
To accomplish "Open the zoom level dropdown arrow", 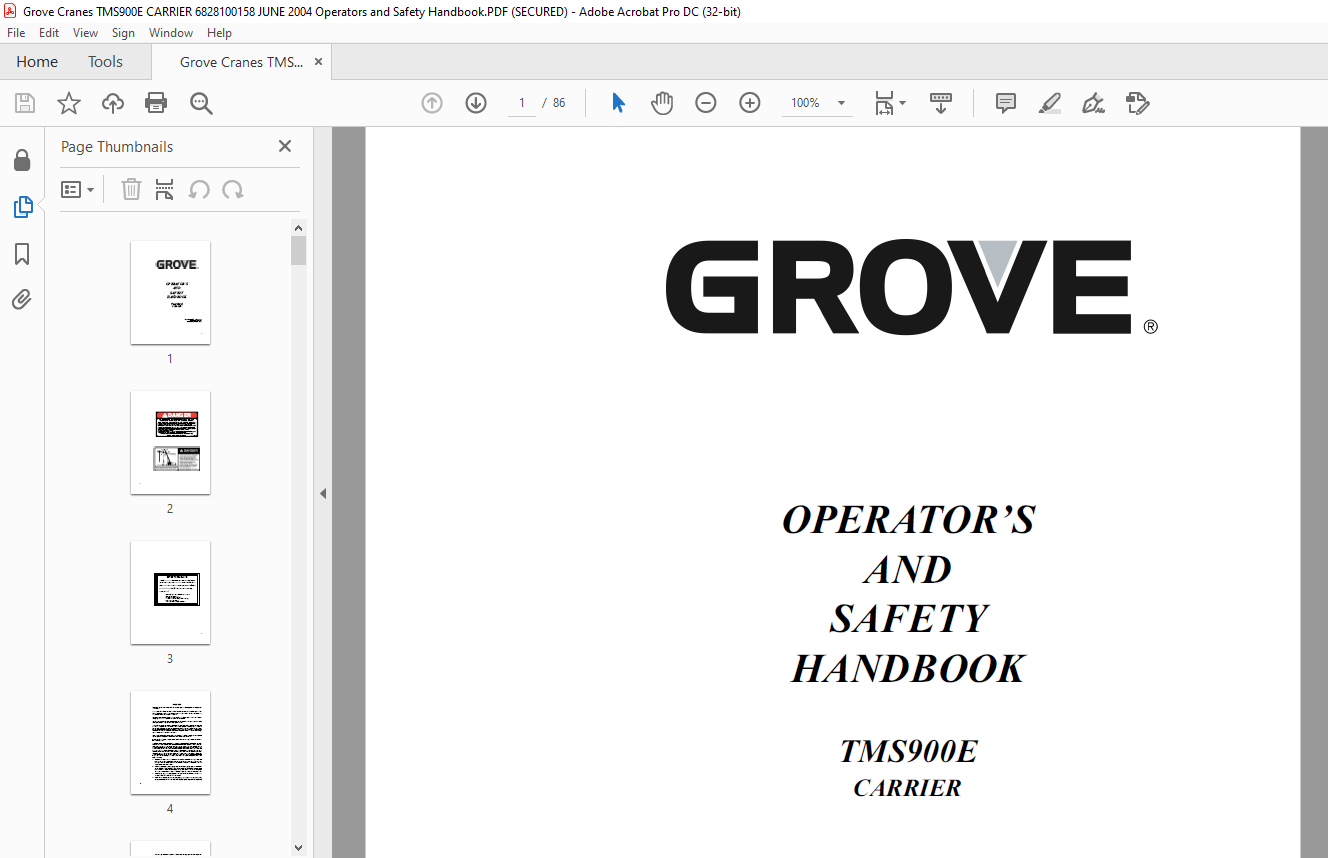I will 841,103.
